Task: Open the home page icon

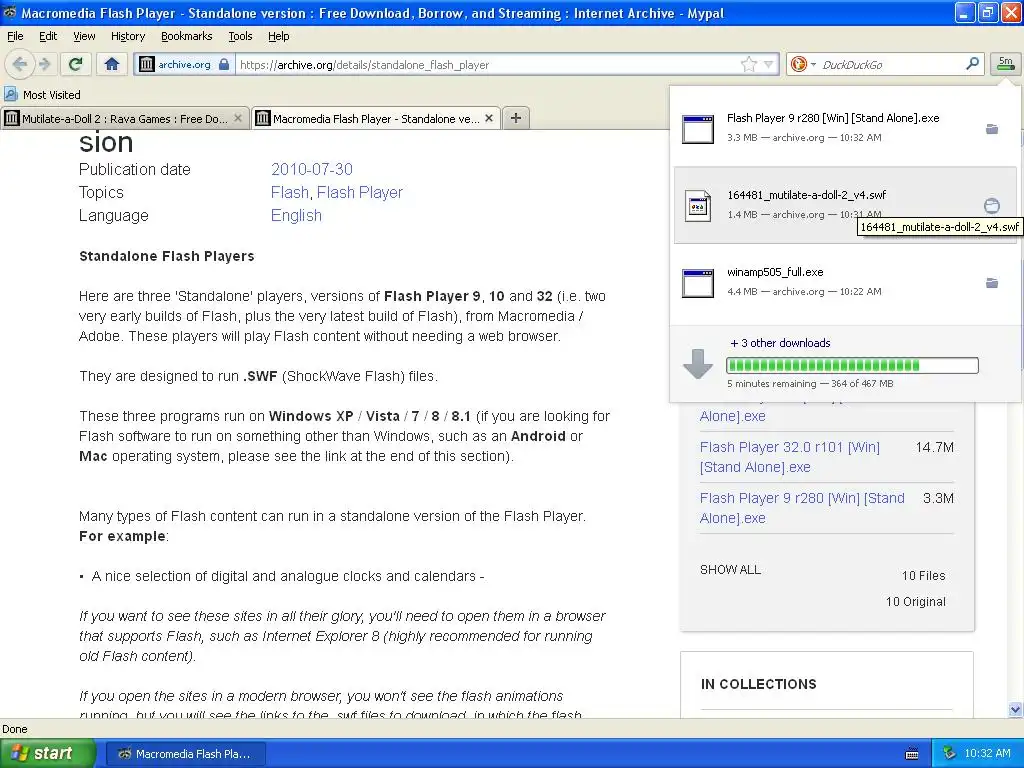Action: pyautogui.click(x=112, y=64)
